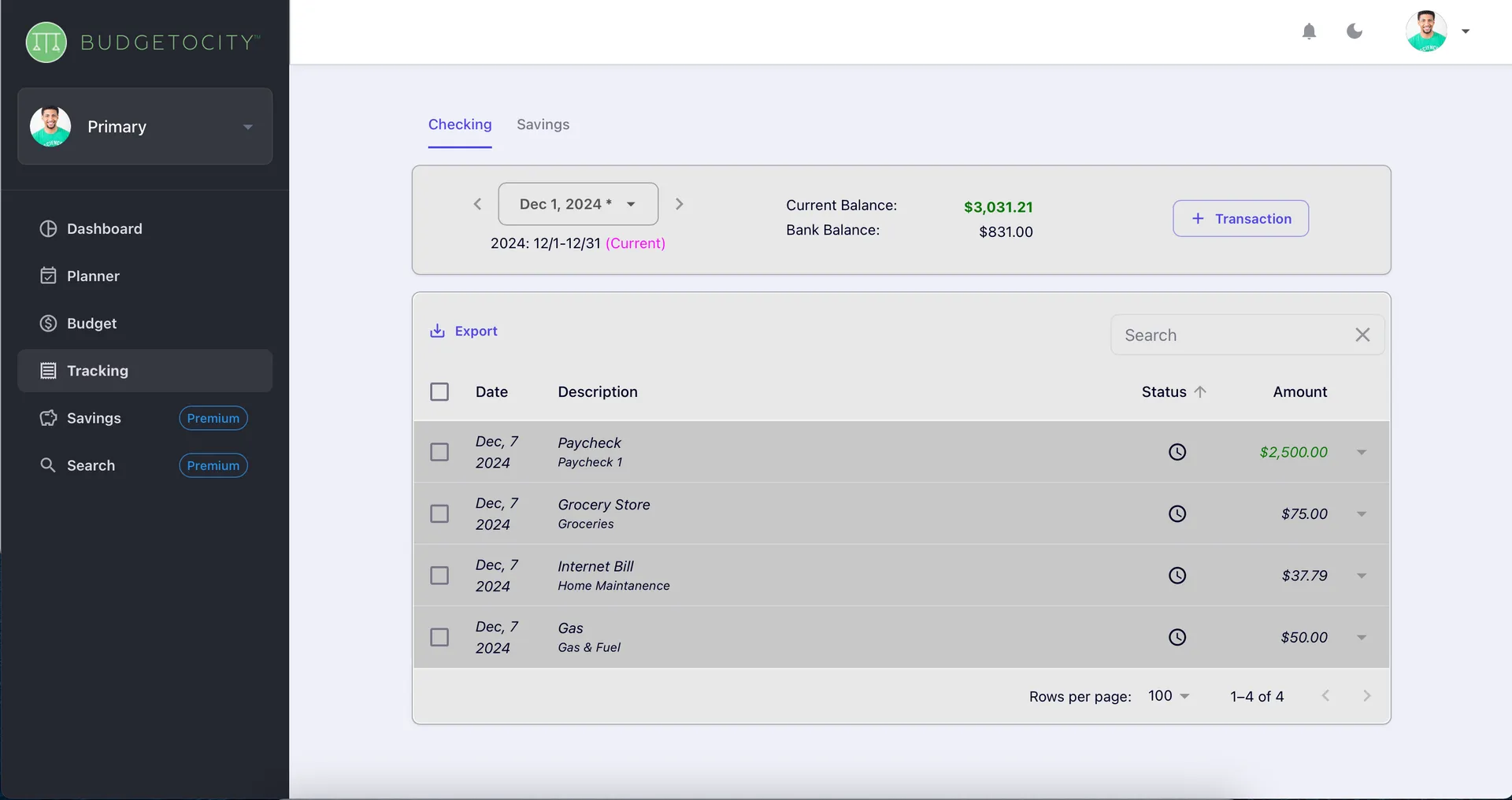The height and width of the screenshot is (800, 1512).
Task: Toggle dark mode with the moon icon
Action: 1354,31
